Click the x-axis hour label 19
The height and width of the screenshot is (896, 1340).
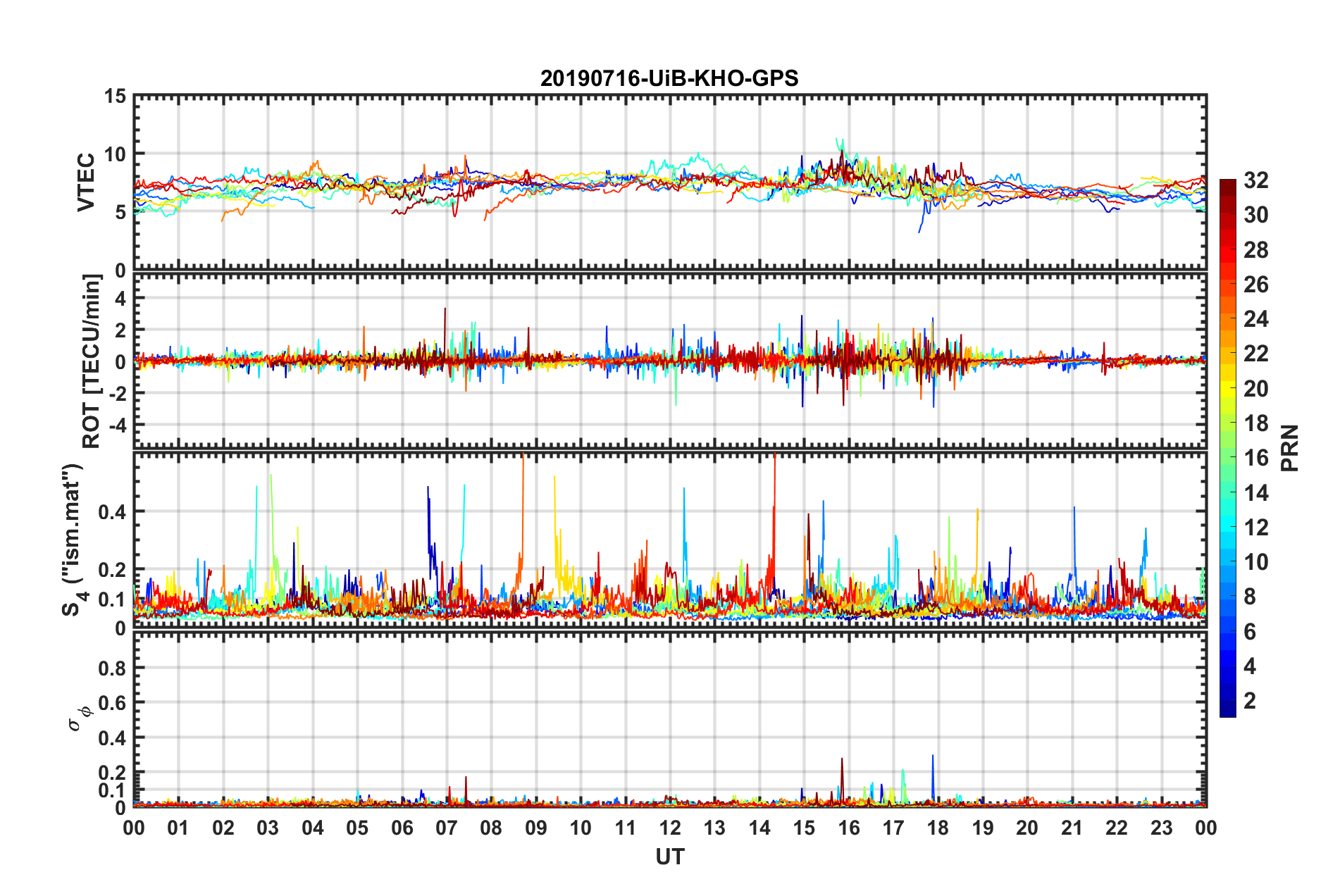[983, 828]
